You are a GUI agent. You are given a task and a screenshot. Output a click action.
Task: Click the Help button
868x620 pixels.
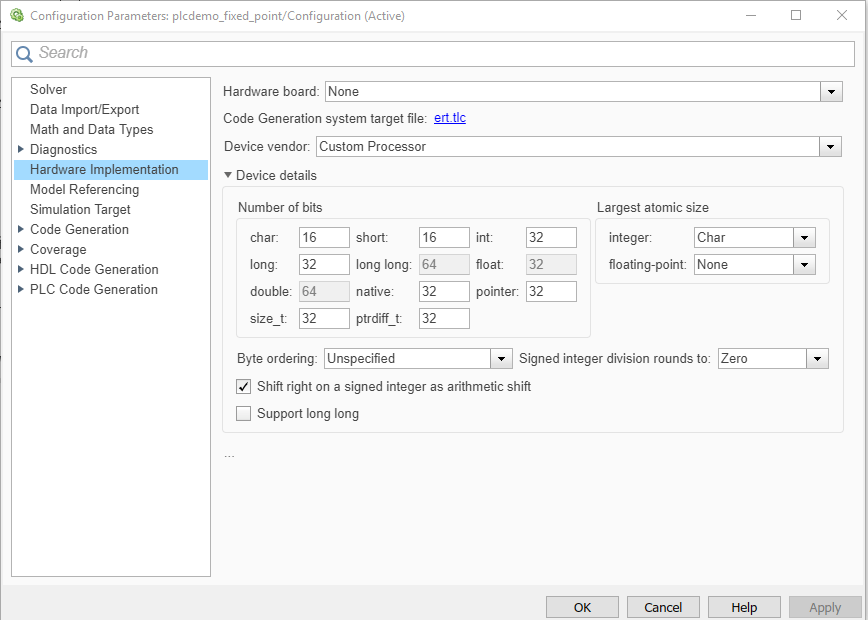(x=743, y=607)
